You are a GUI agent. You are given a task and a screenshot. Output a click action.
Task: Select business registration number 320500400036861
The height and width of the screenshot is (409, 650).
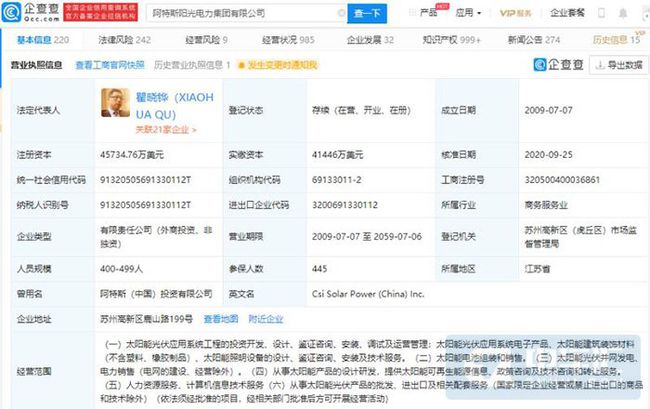click(x=562, y=180)
